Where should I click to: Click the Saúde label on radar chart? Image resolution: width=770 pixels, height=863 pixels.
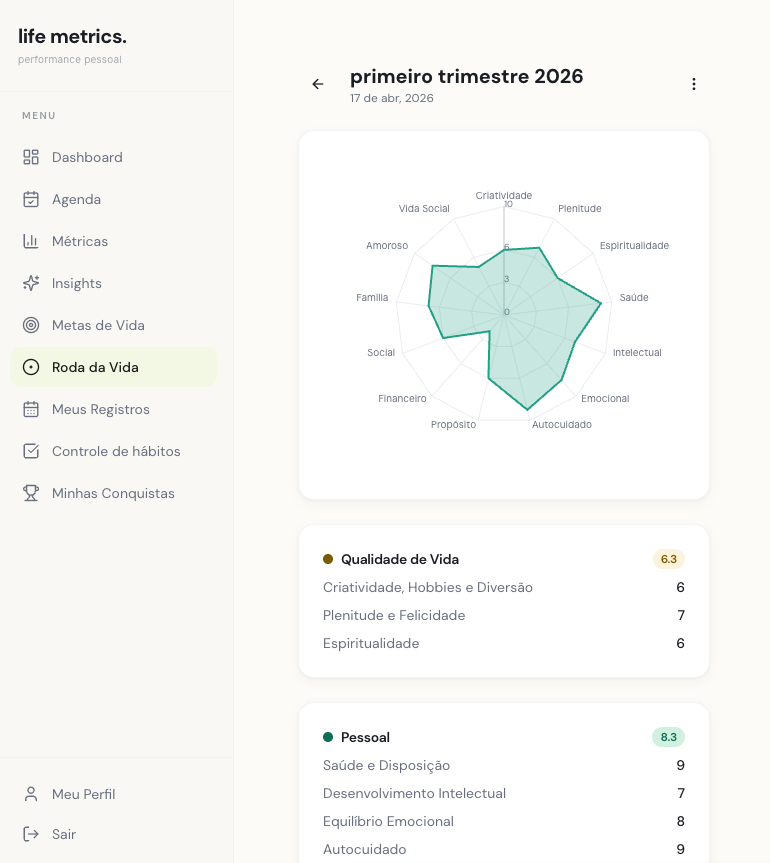click(634, 298)
